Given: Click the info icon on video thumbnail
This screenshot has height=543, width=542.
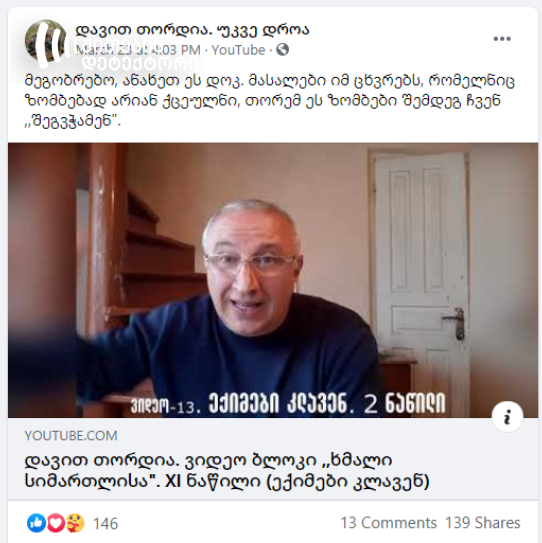Looking at the screenshot, I should 507,416.
